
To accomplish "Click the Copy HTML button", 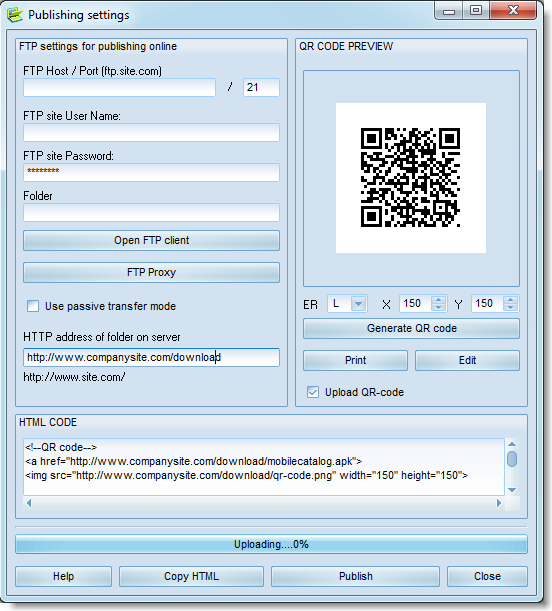I will (x=191, y=576).
